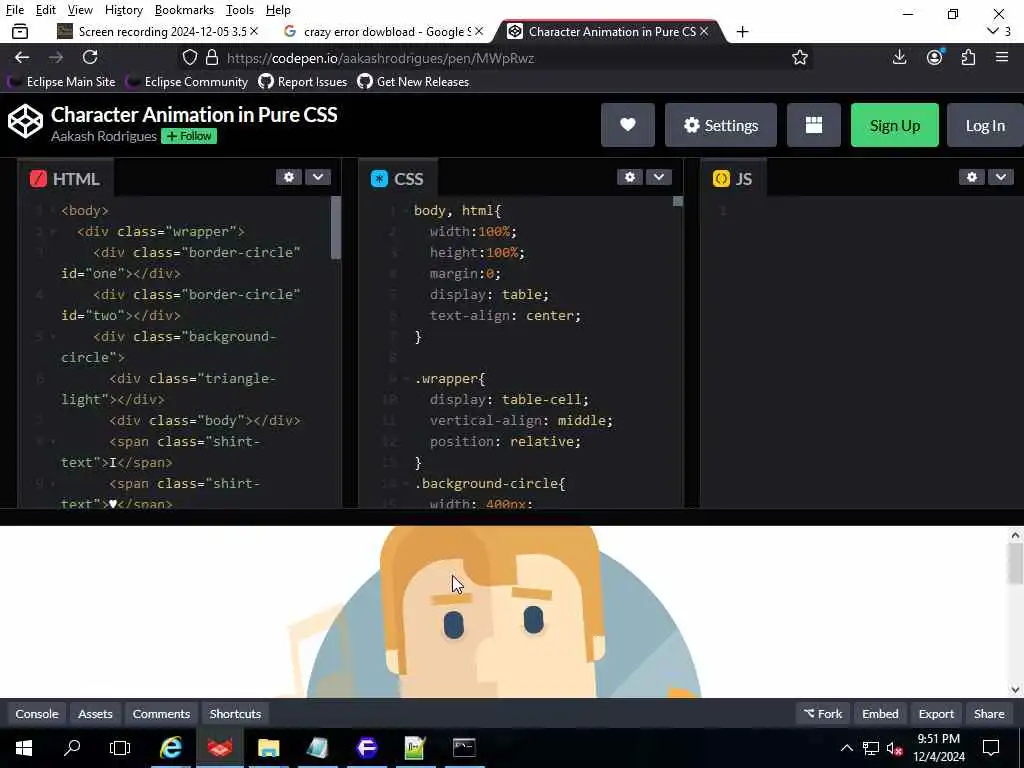This screenshot has width=1024, height=768.
Task: Show keyboard Shortcuts
Action: 235,714
